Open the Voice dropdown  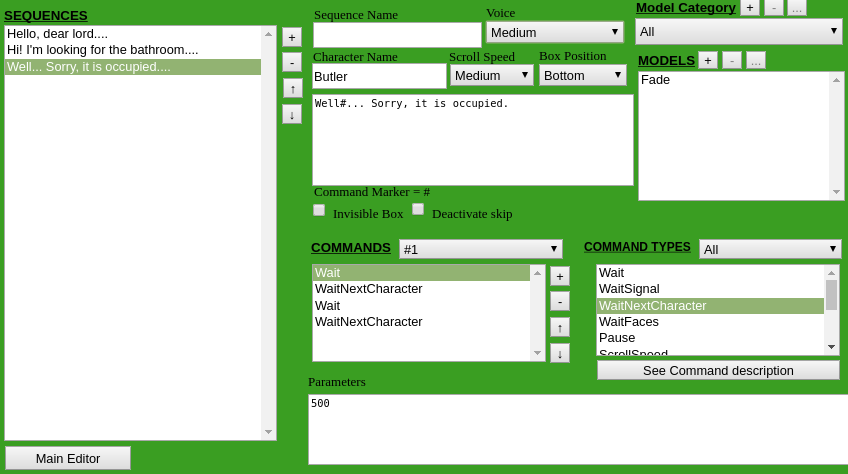click(555, 32)
